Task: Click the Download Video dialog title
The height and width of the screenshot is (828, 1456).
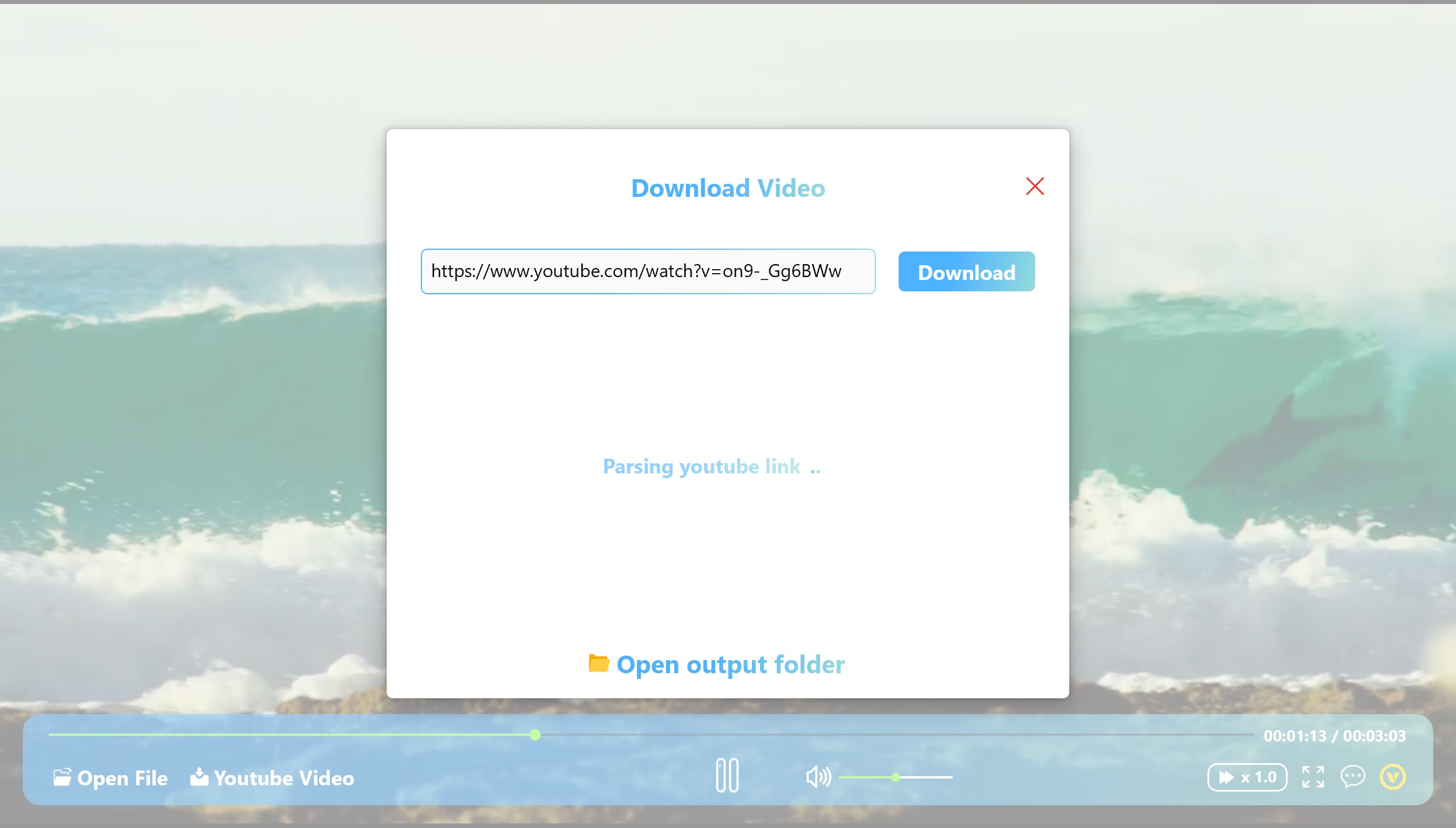Action: click(x=728, y=188)
